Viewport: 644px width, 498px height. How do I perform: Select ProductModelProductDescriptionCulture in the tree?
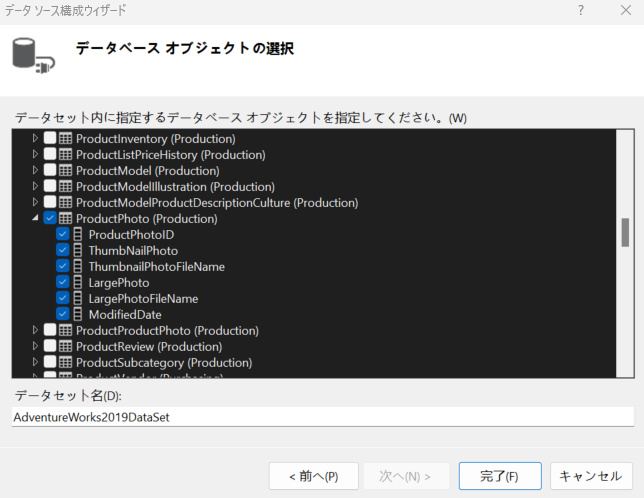point(216,203)
